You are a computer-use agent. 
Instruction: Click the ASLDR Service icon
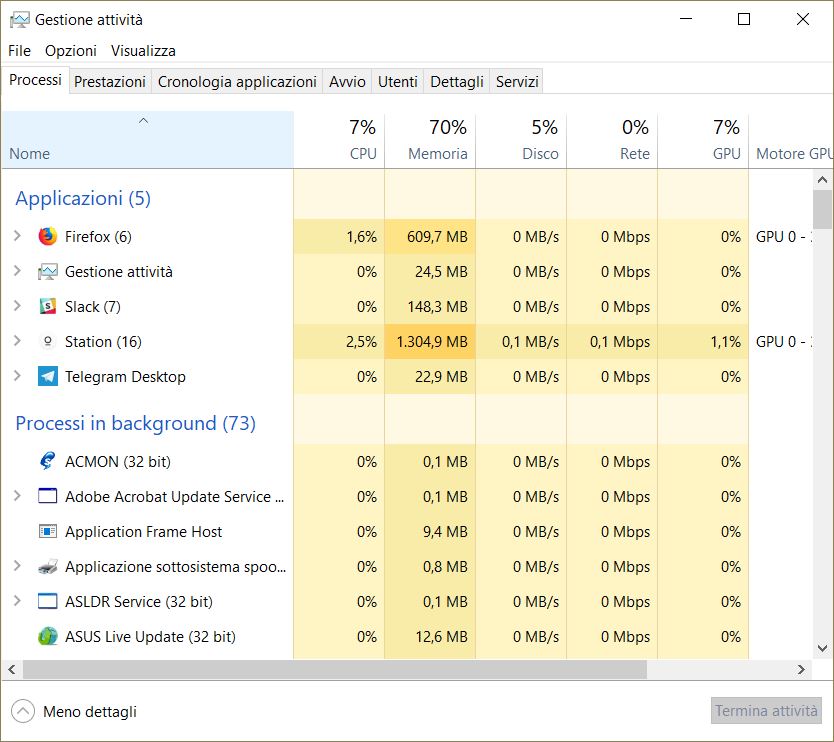point(48,602)
